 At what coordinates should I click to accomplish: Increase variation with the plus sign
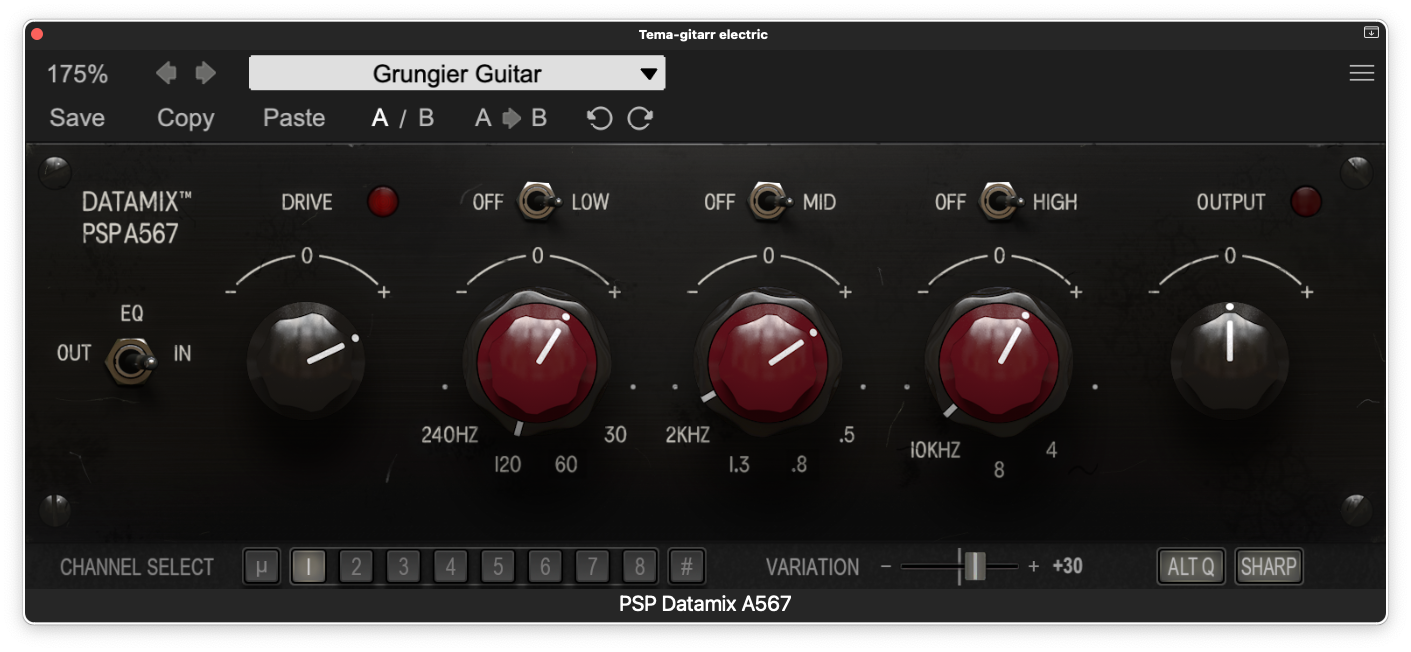pyautogui.click(x=1033, y=567)
